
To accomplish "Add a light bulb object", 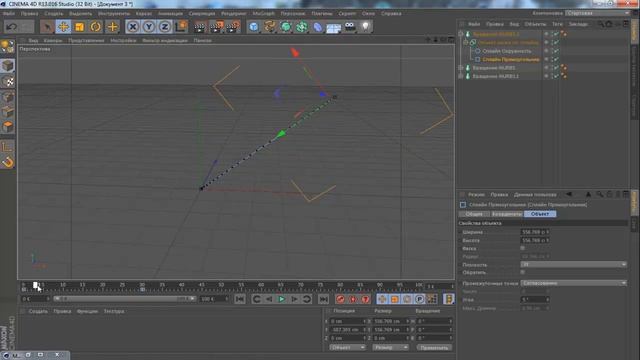I will (366, 27).
